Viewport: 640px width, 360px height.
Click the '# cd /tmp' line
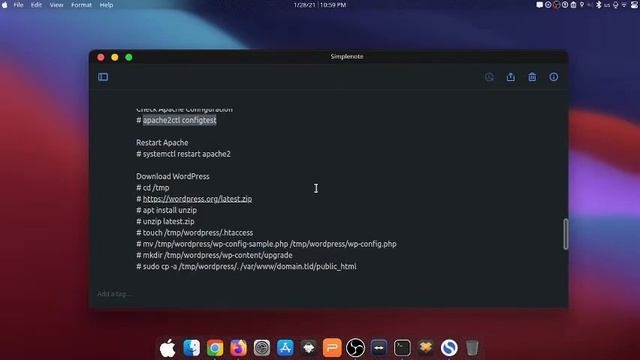[153, 188]
